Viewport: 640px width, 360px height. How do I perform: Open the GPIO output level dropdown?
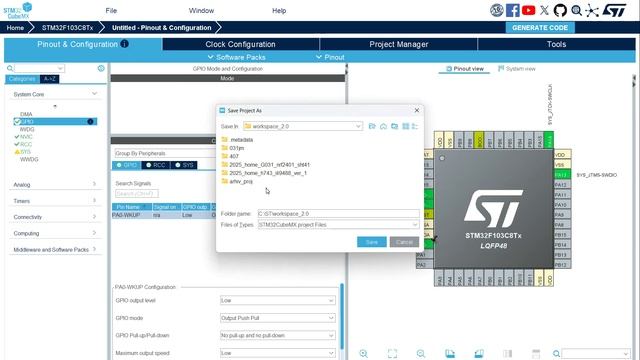pos(278,300)
